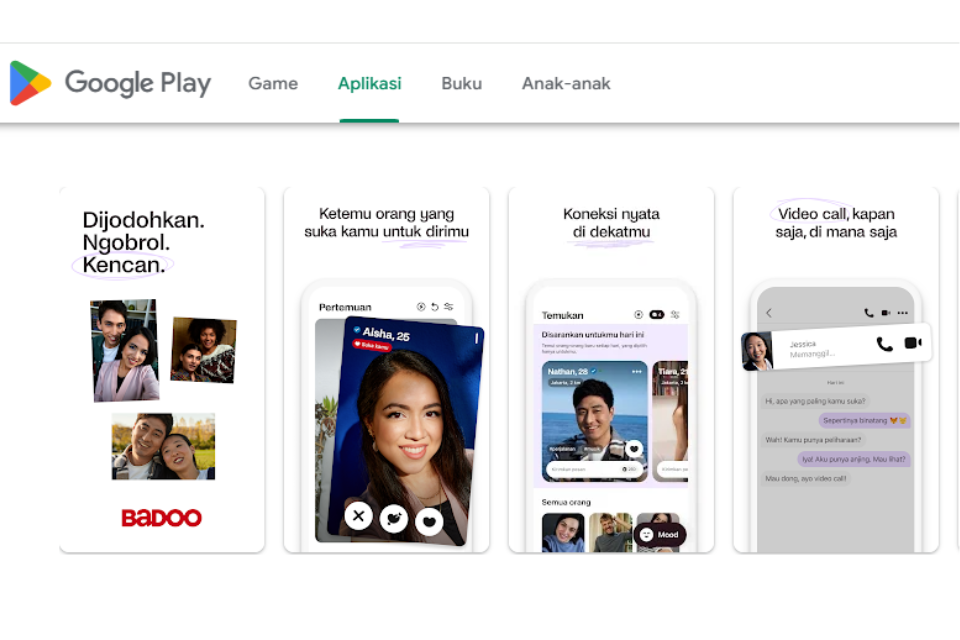The image size is (960, 640).
Task: Open the three-dot menu on Nathan's card
Action: [x=637, y=372]
